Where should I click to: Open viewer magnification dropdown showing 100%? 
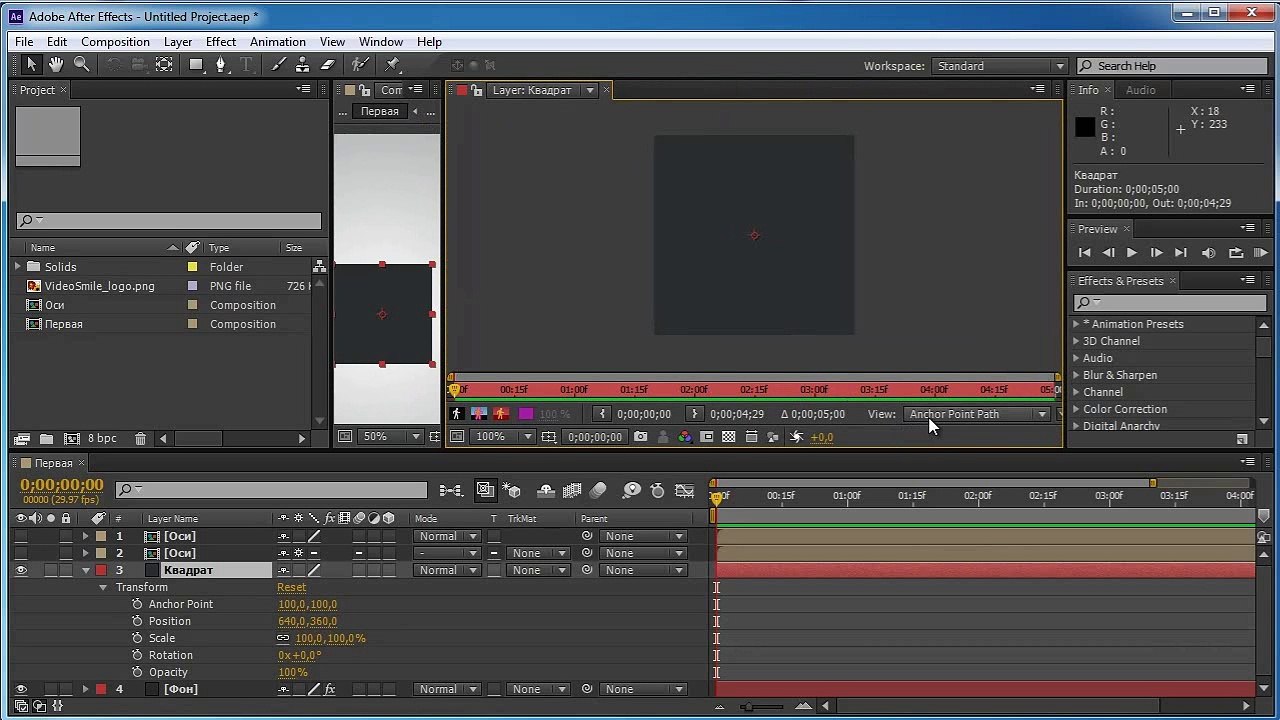click(504, 437)
